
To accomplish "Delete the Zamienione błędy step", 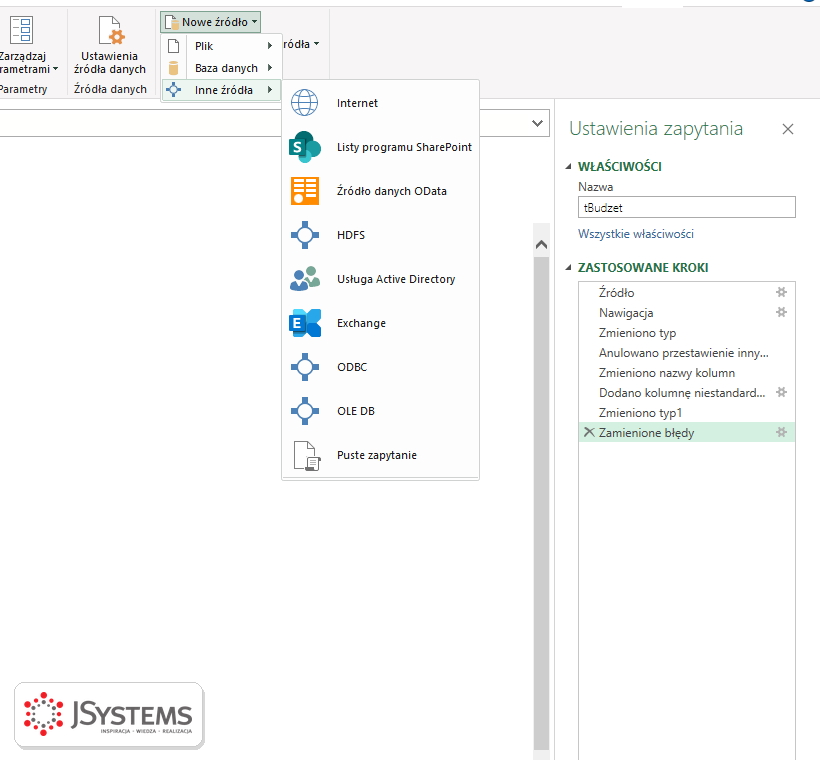I will pos(589,432).
